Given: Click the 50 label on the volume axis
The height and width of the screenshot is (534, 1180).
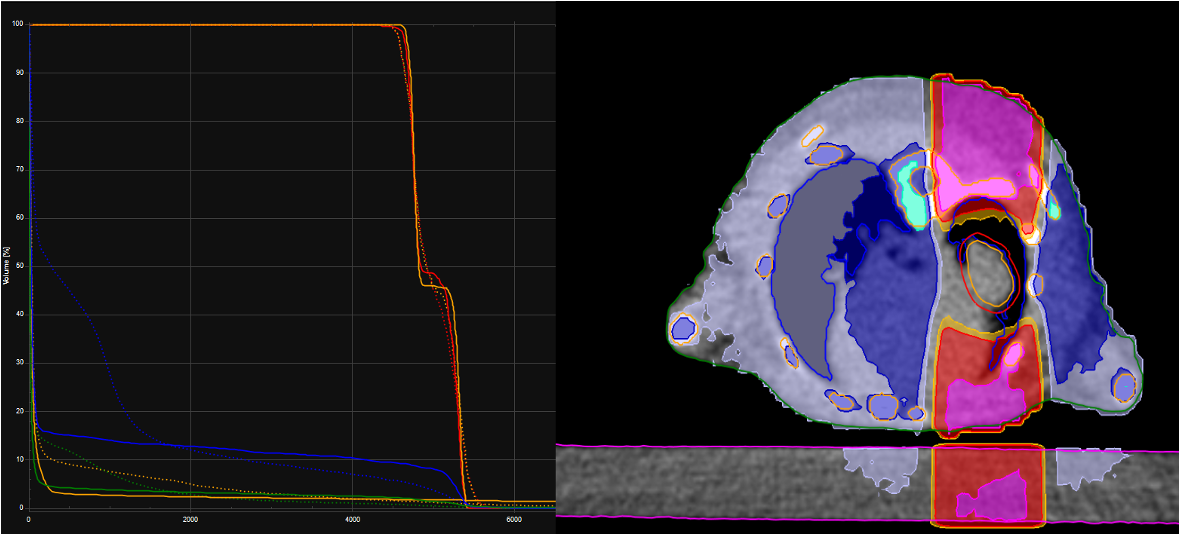Looking at the screenshot, I should pos(20,266).
